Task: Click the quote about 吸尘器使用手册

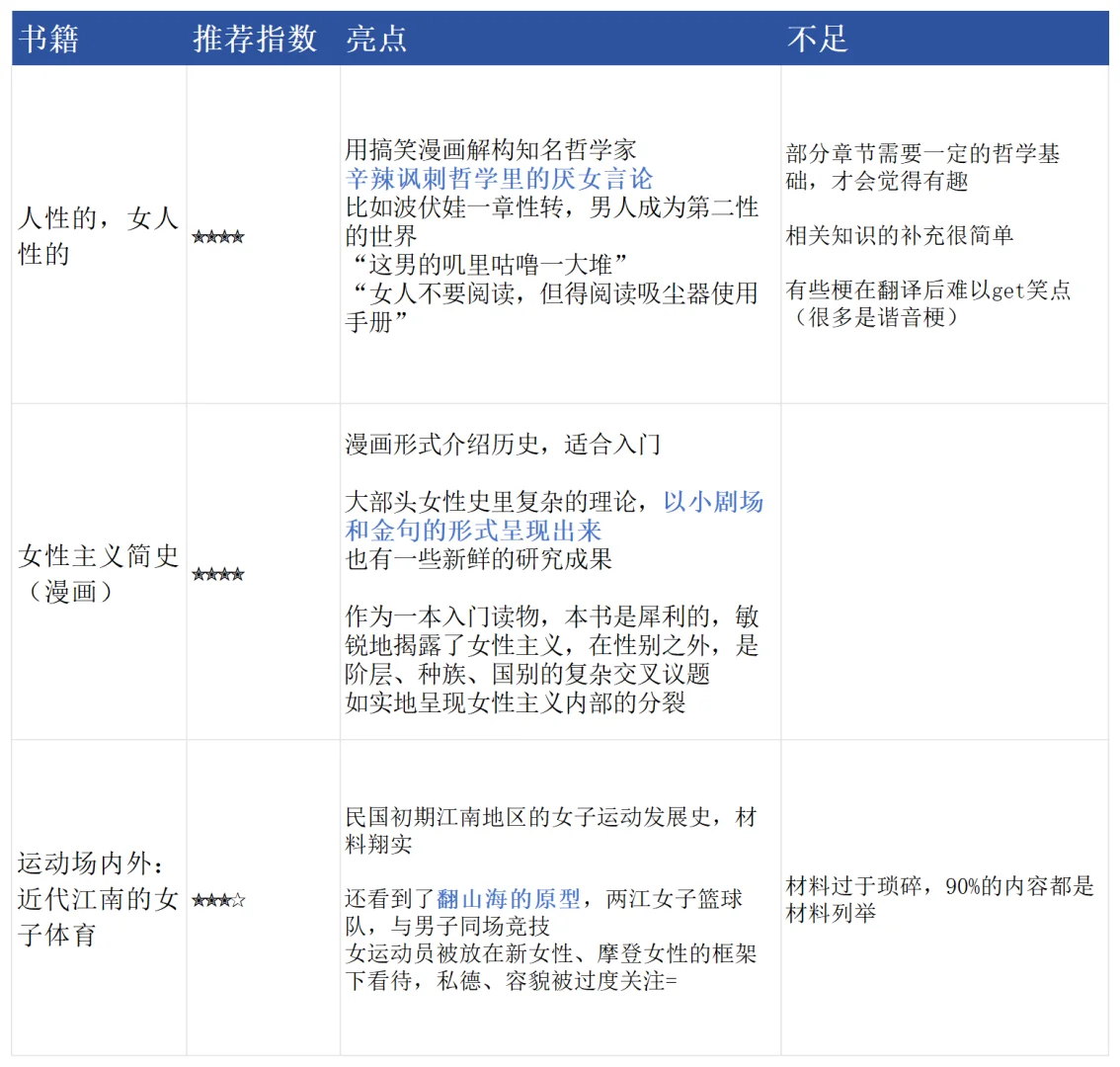Action: tap(551, 307)
